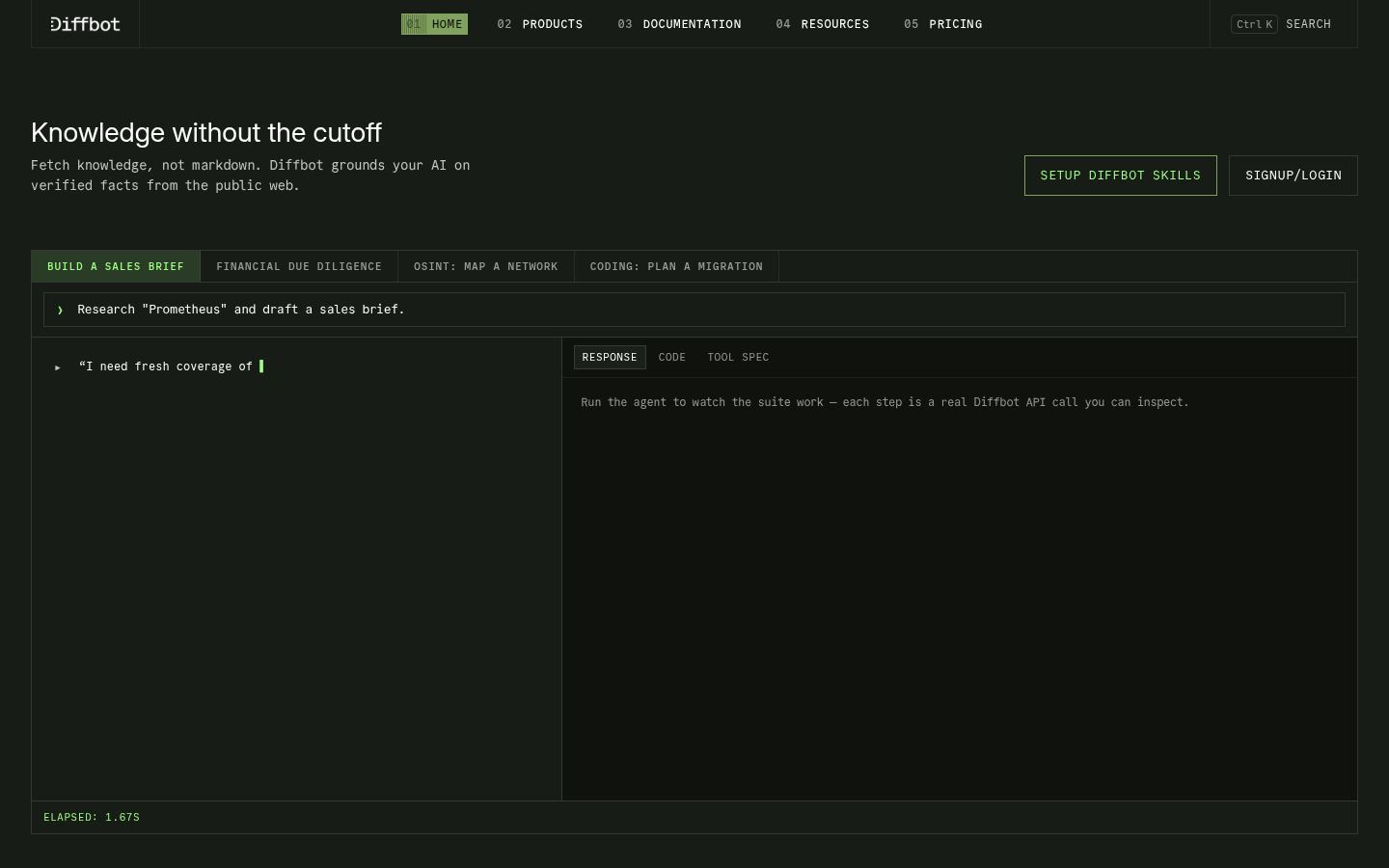Click the Research "Prometheus" prompt field
The height and width of the screenshot is (868, 1389).
[x=694, y=310]
